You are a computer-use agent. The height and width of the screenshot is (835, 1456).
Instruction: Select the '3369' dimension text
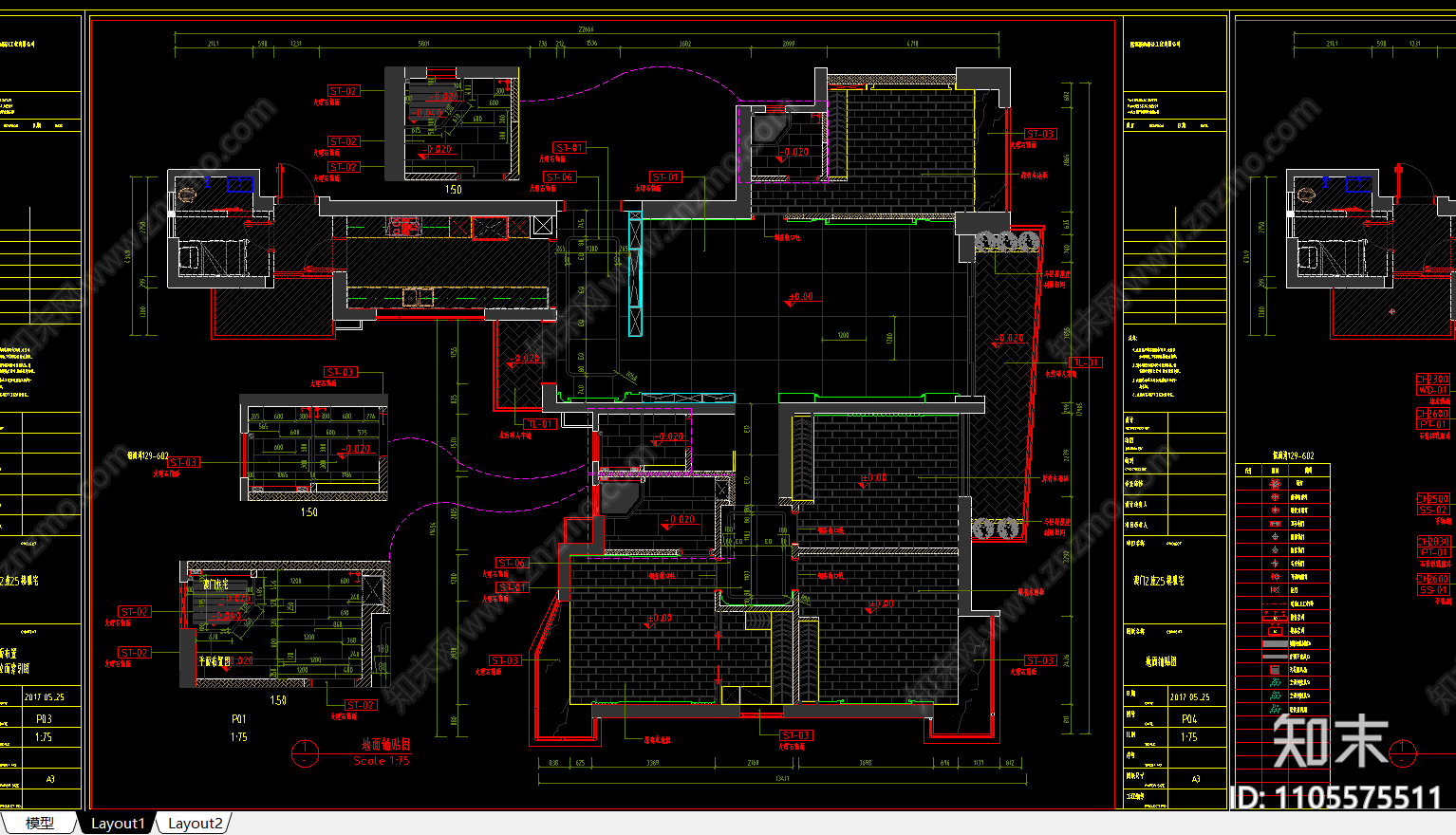point(653,763)
